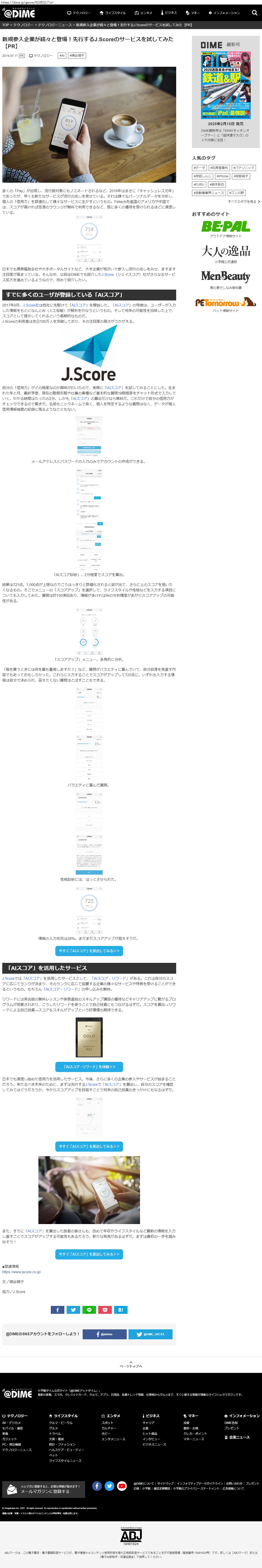The height and width of the screenshot is (1568, 262).
Task: Expand すべてのタグを見る tag list
Action: coord(244,201)
